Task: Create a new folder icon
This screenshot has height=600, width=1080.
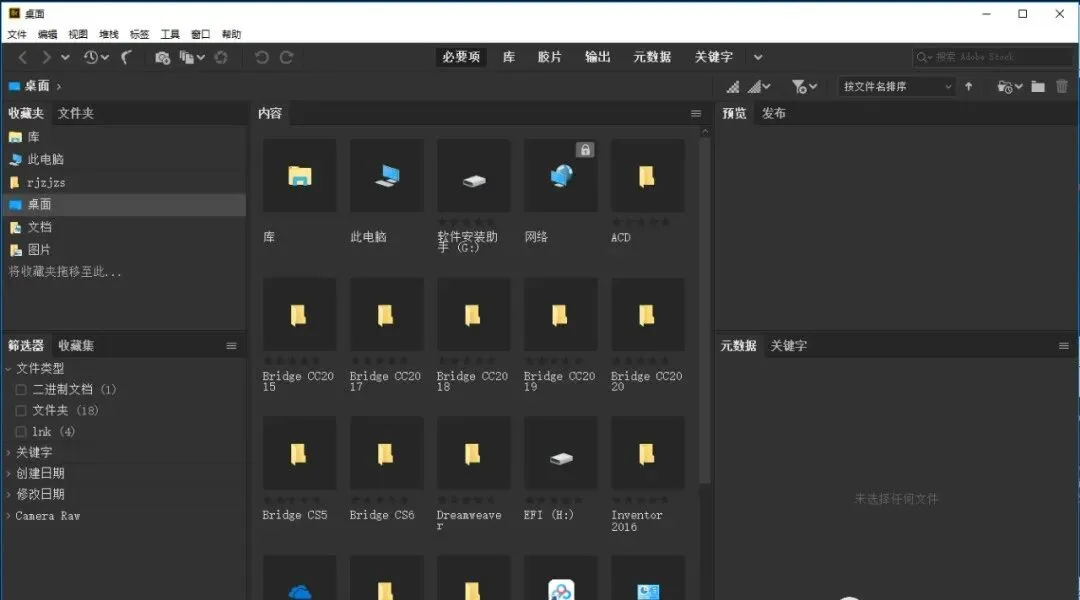Action: tap(1038, 87)
